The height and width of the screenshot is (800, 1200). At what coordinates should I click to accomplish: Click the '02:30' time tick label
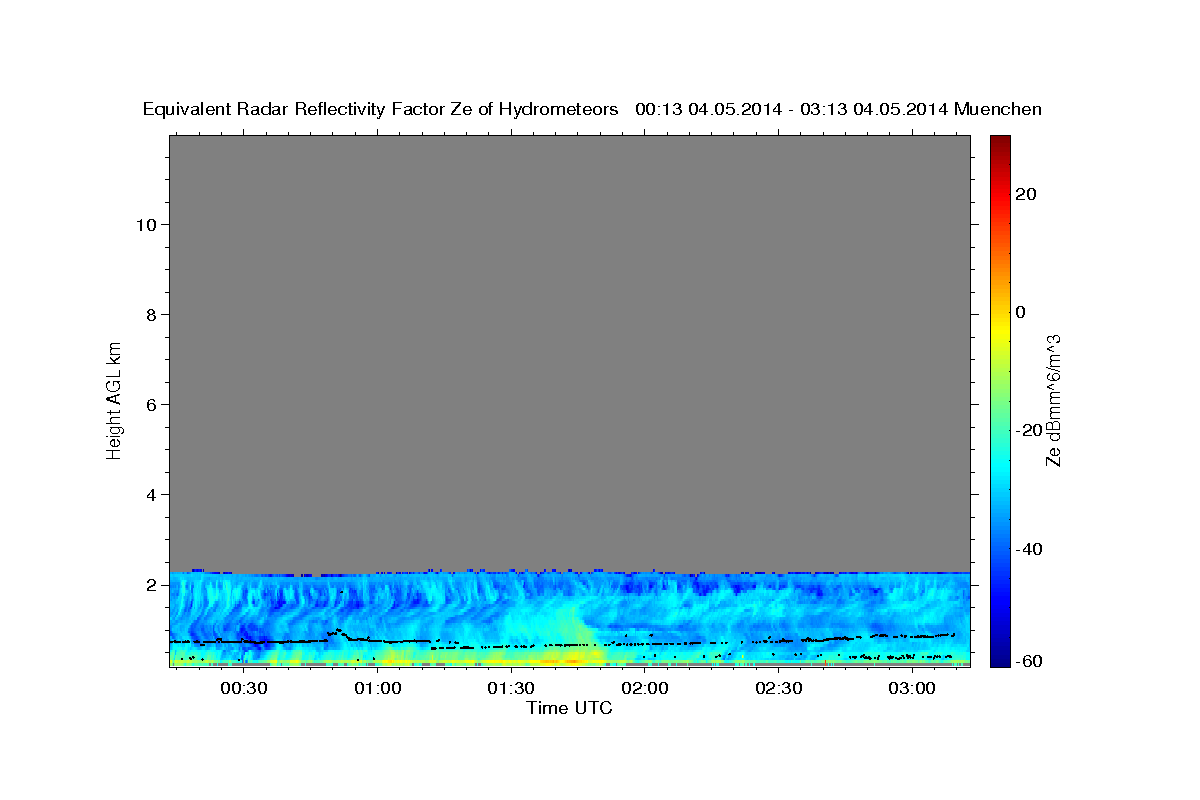click(778, 688)
